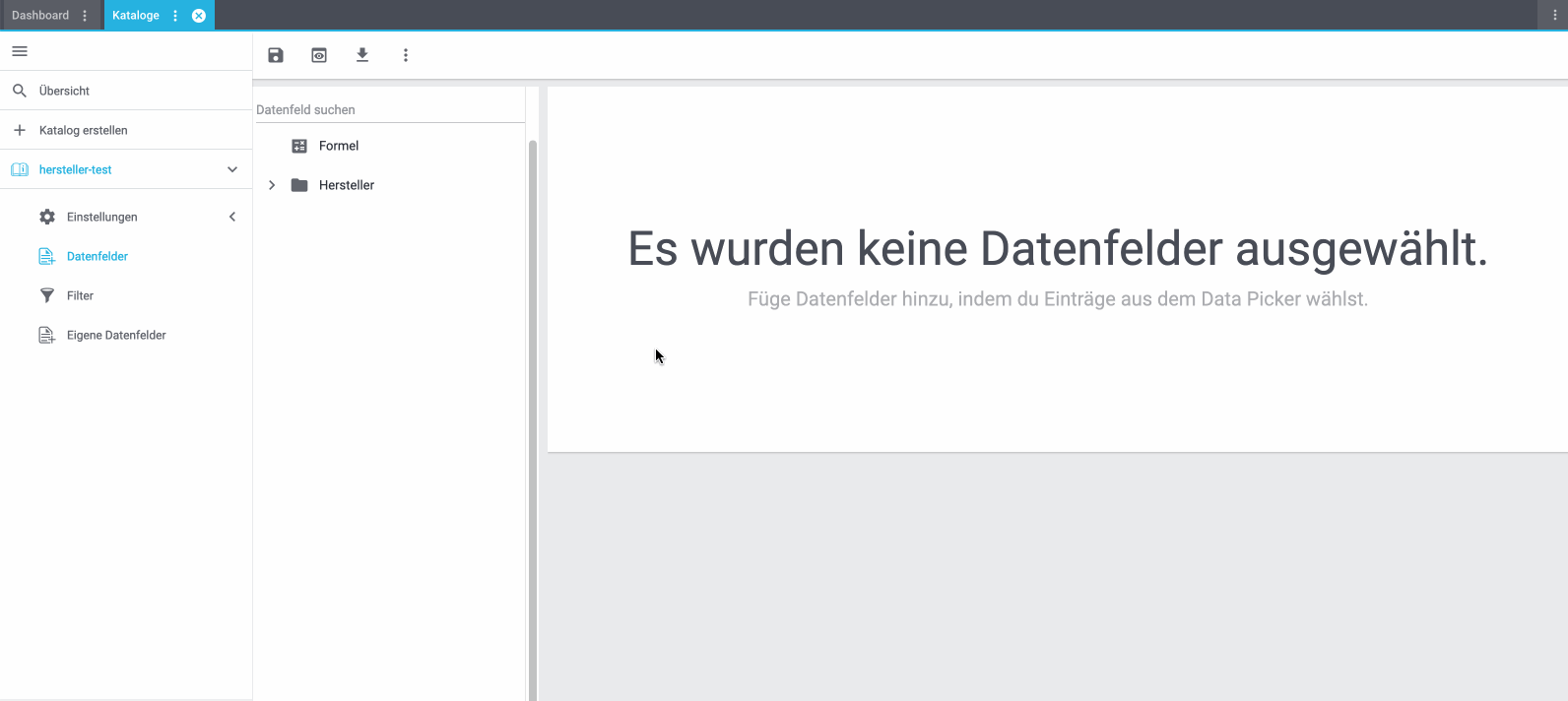Click the Datenfeld suchen search field
Viewport: 1568px width, 701px height.
click(389, 109)
